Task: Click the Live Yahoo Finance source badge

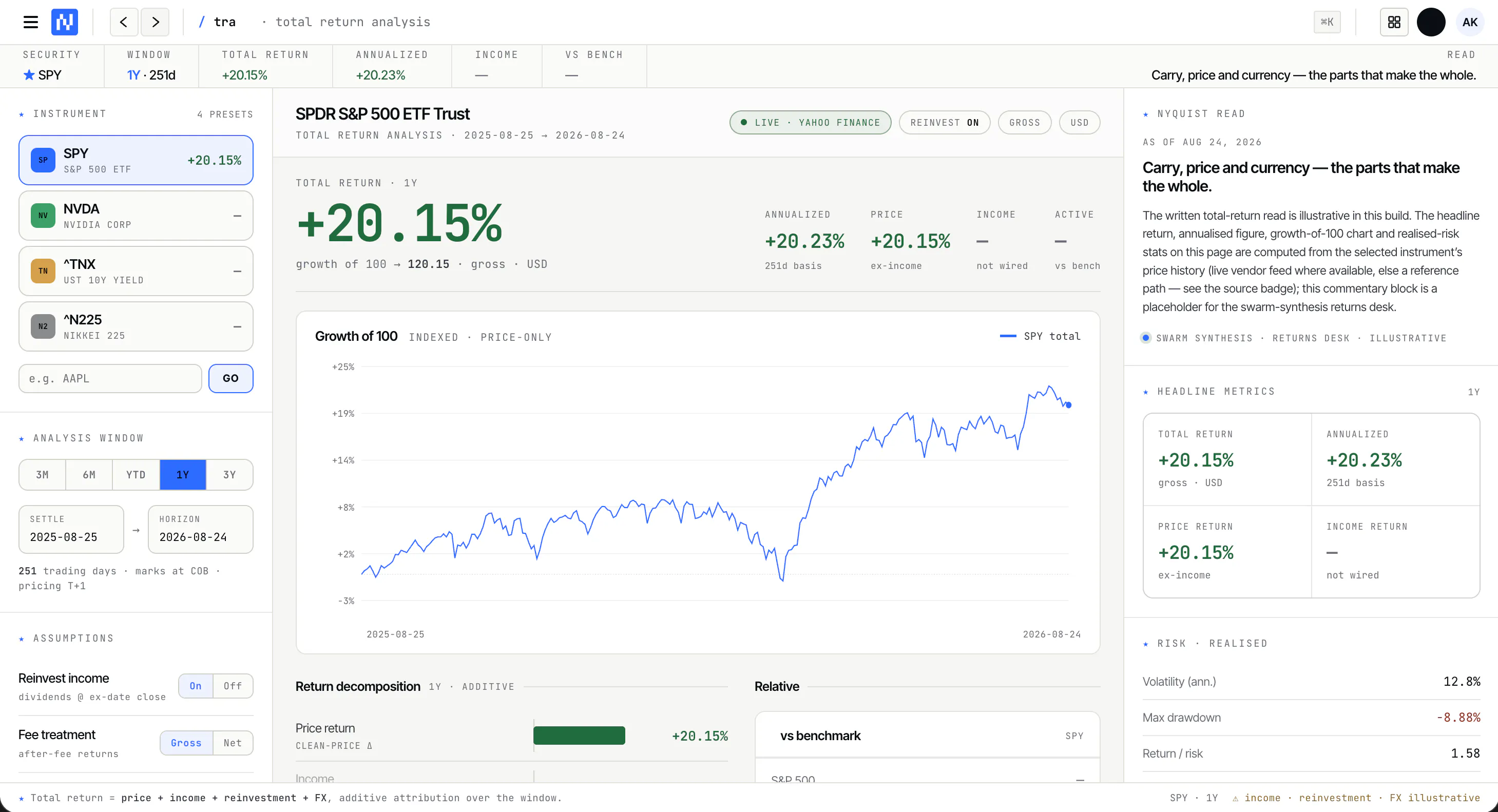Action: pyautogui.click(x=810, y=123)
